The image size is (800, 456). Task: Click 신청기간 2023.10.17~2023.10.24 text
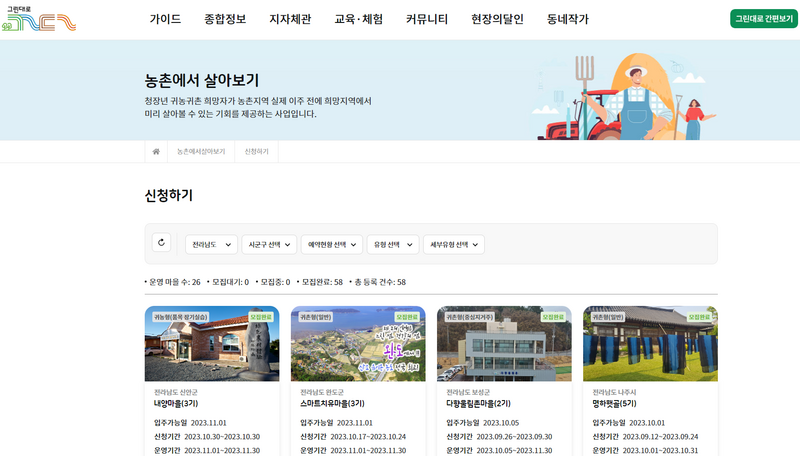(x=353, y=437)
